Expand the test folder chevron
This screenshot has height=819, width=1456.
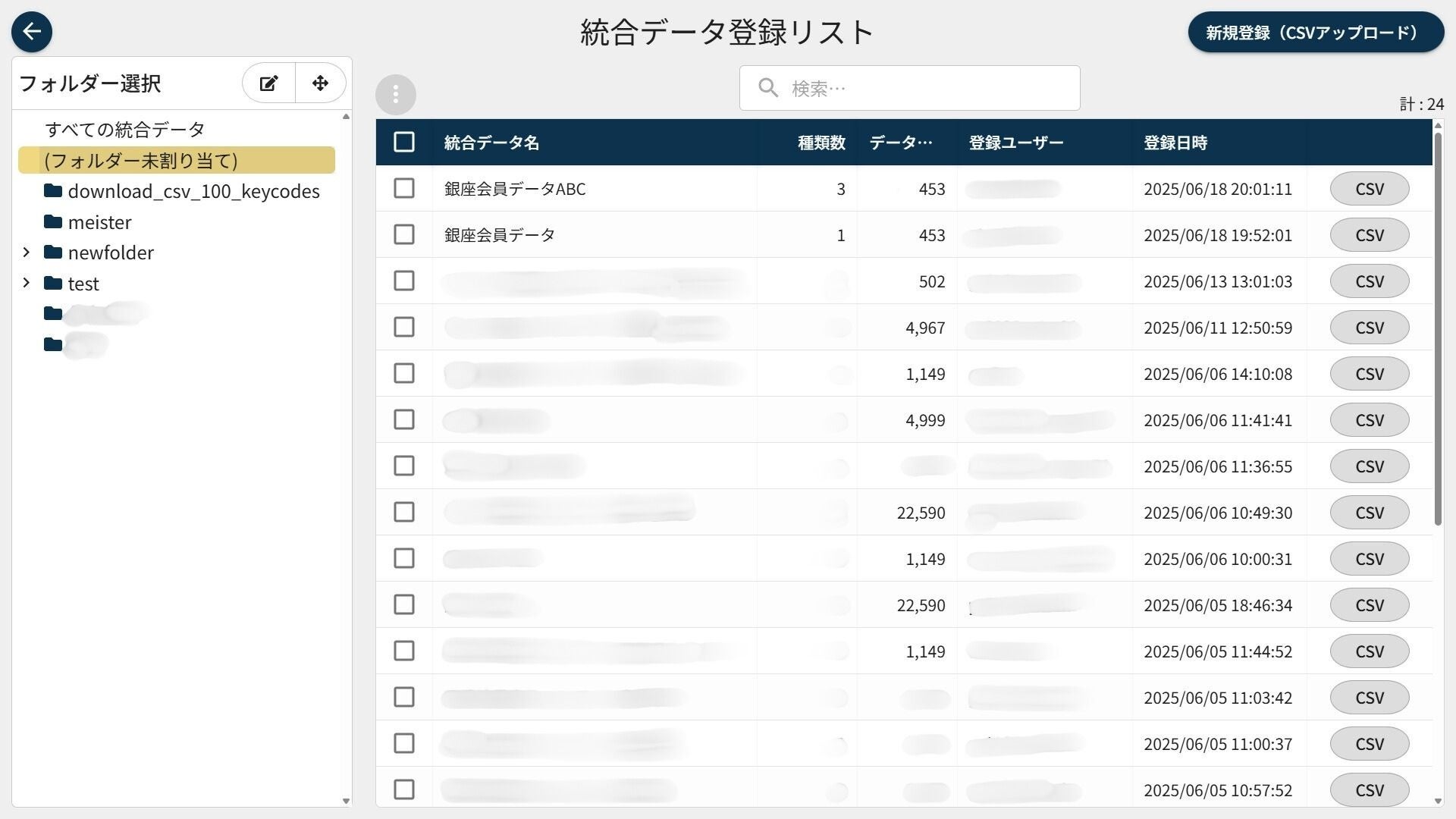27,283
